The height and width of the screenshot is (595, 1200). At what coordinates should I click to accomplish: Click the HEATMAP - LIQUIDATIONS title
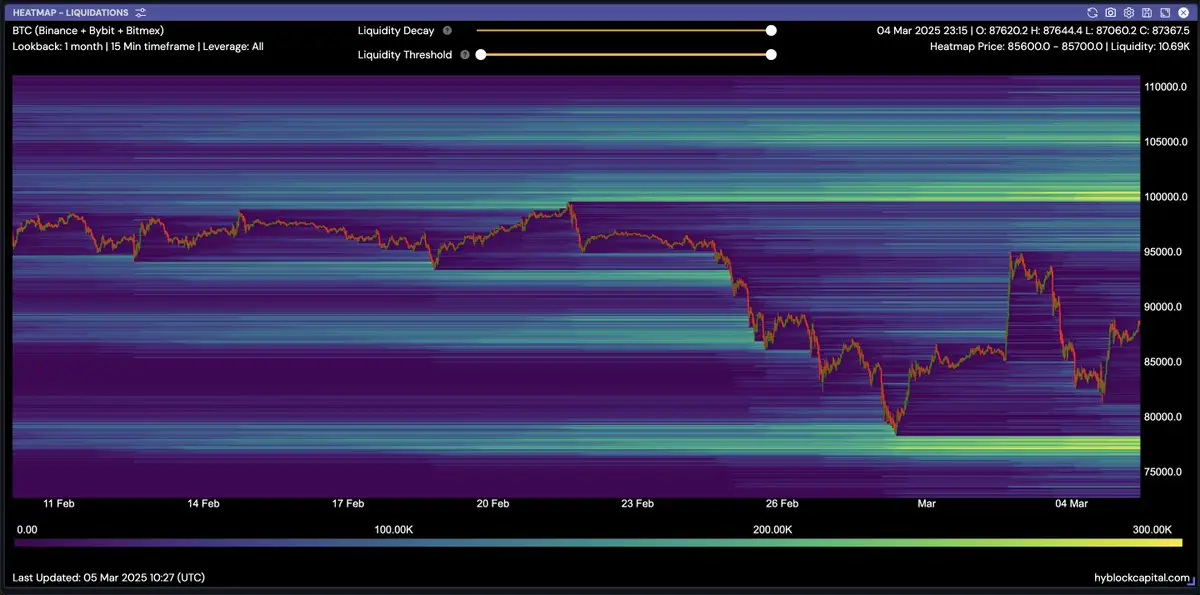pos(71,12)
